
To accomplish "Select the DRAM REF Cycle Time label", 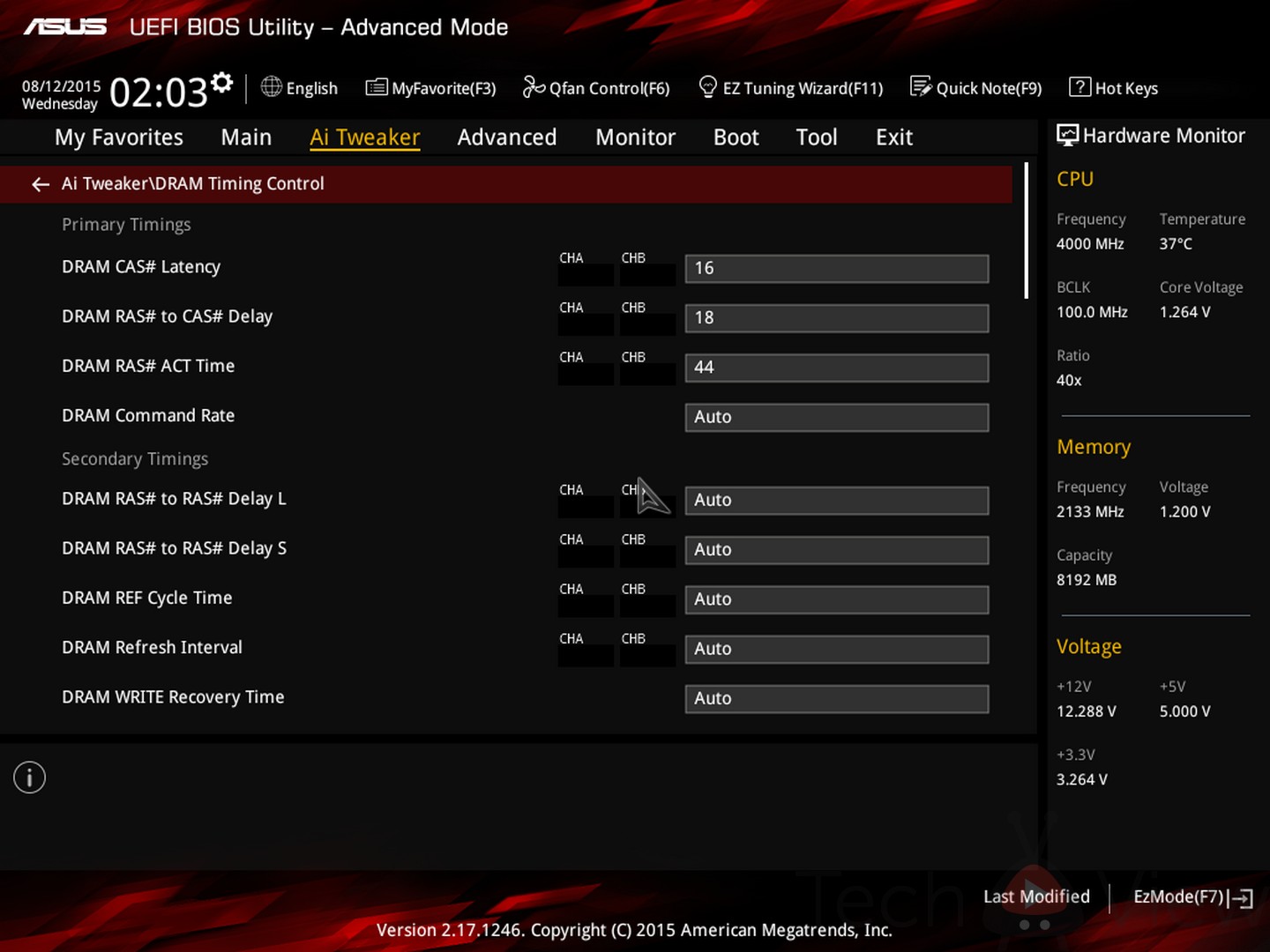I will [147, 598].
